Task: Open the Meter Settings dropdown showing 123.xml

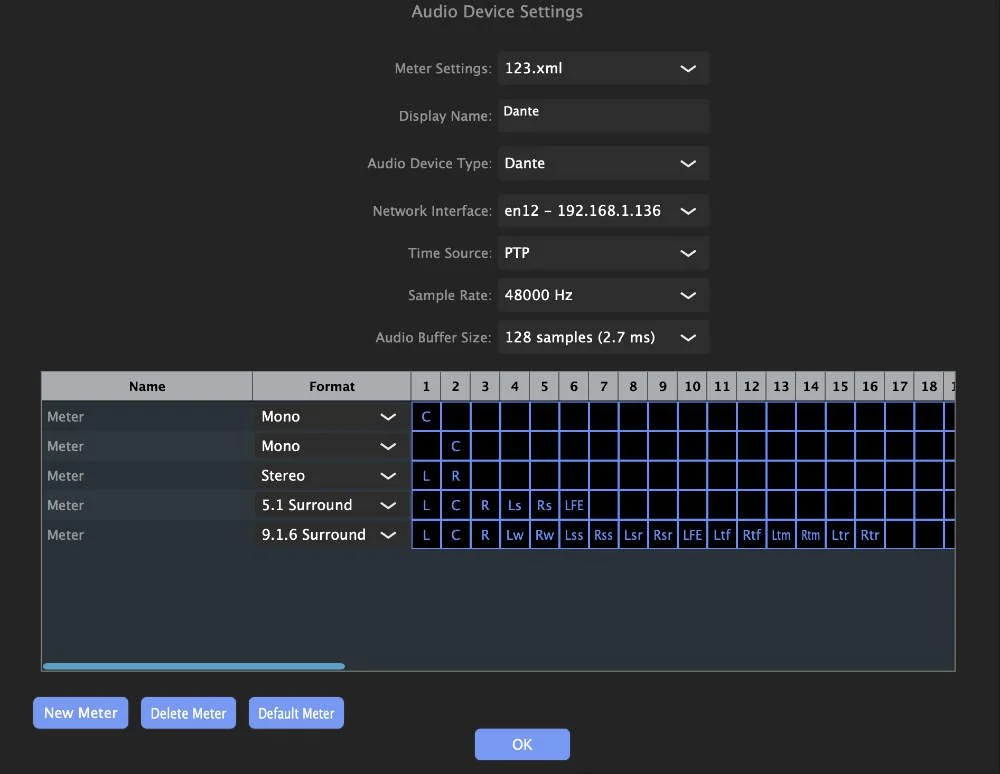Action: 603,68
